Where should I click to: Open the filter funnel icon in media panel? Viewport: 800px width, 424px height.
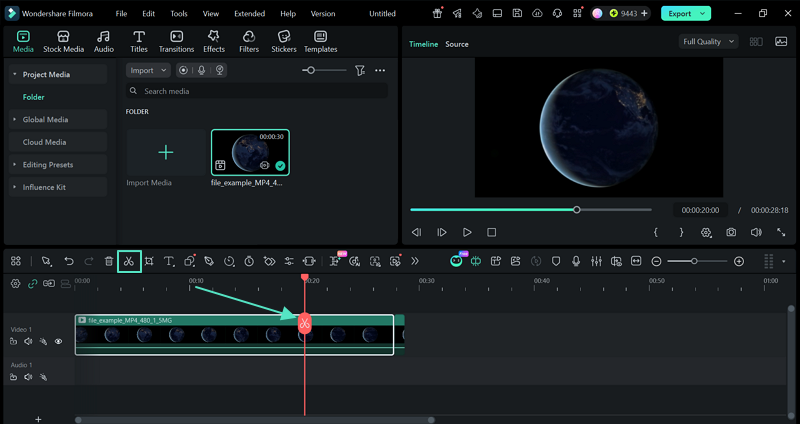pyautogui.click(x=360, y=70)
